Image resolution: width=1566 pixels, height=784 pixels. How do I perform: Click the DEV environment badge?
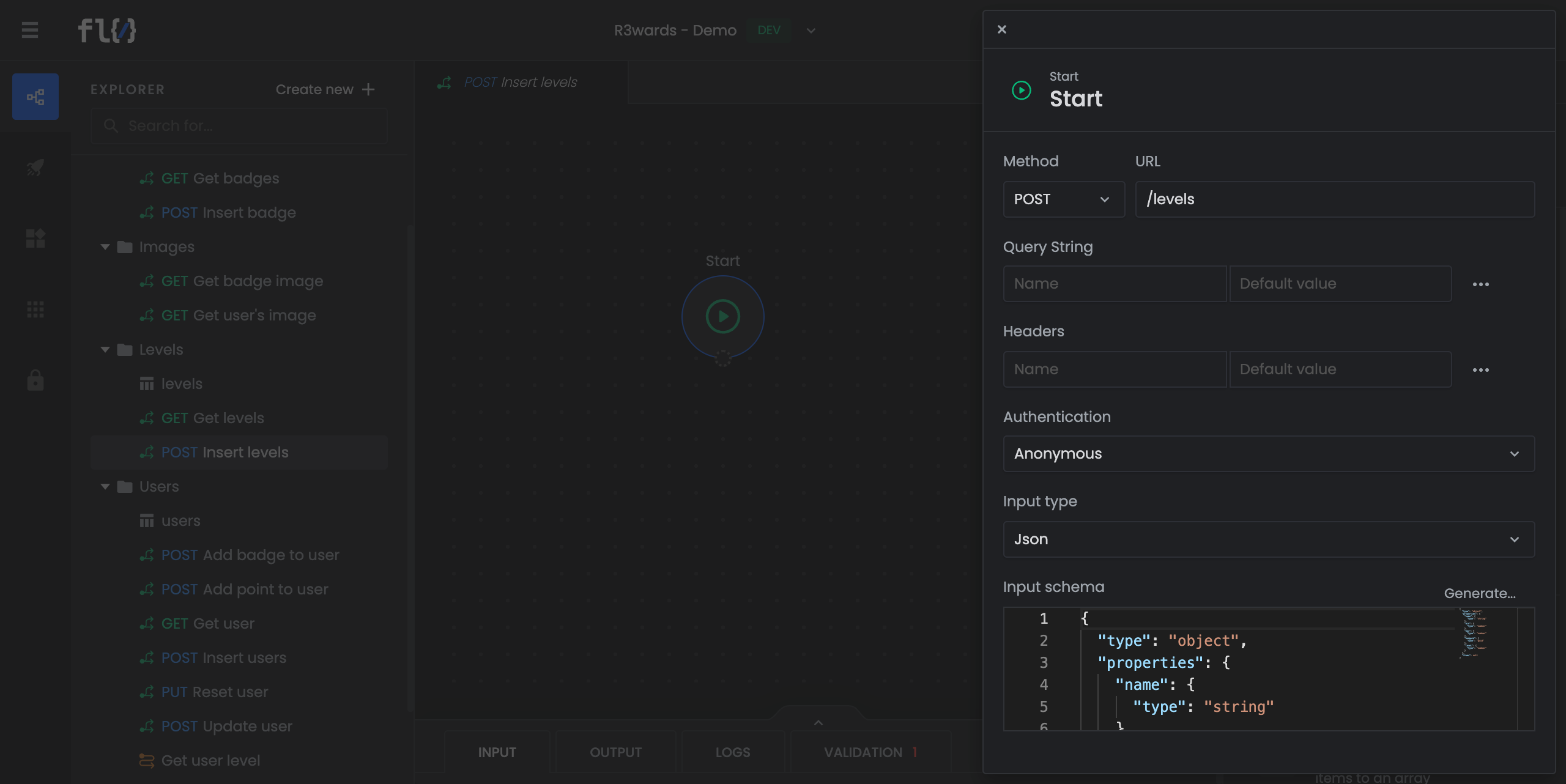pyautogui.click(x=769, y=31)
